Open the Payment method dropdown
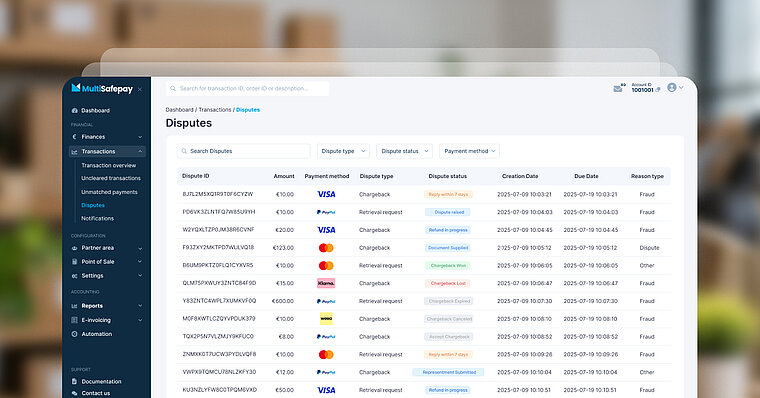Image resolution: width=760 pixels, height=398 pixels. coord(469,151)
